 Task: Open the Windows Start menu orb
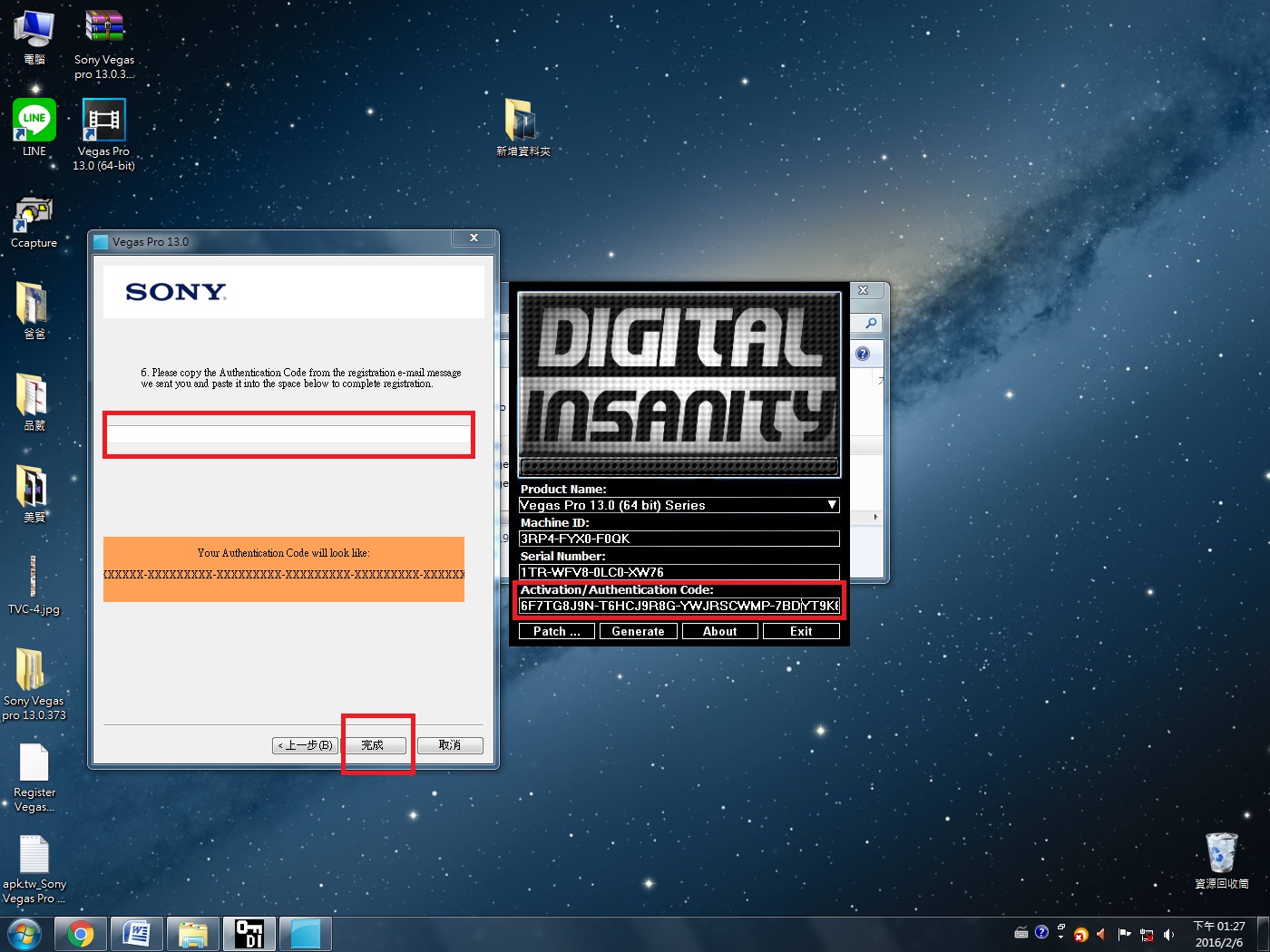tap(24, 934)
